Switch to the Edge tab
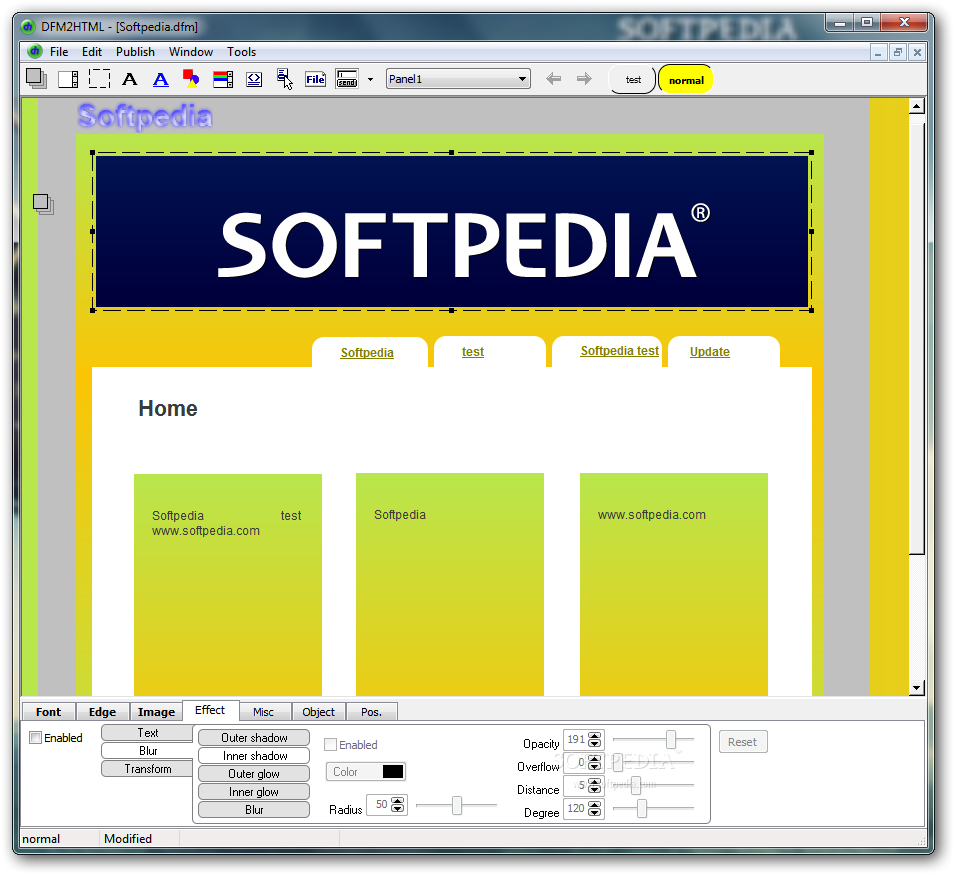 tap(102, 712)
